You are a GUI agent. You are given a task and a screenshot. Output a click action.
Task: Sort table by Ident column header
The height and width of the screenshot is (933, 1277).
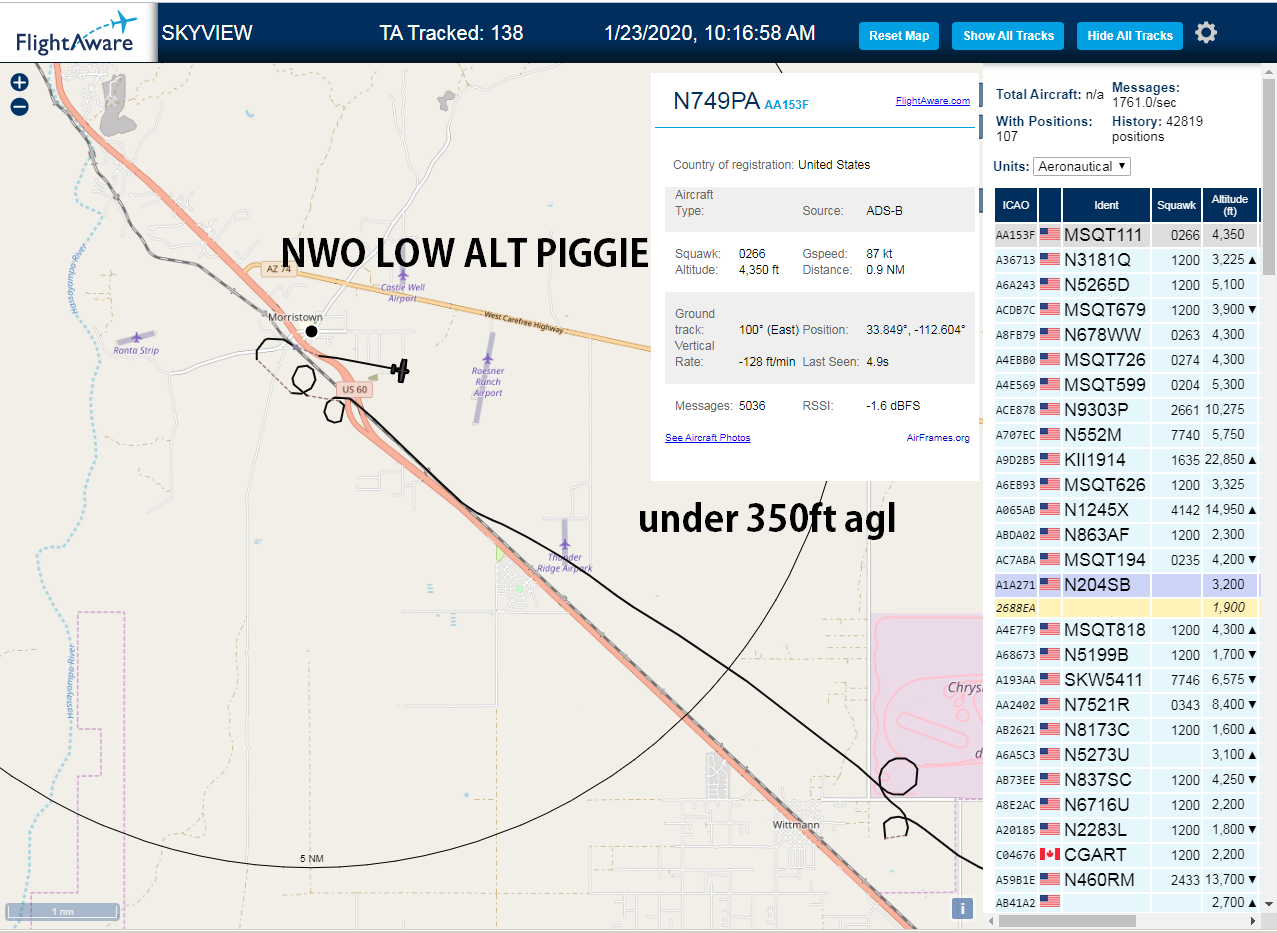[1106, 205]
